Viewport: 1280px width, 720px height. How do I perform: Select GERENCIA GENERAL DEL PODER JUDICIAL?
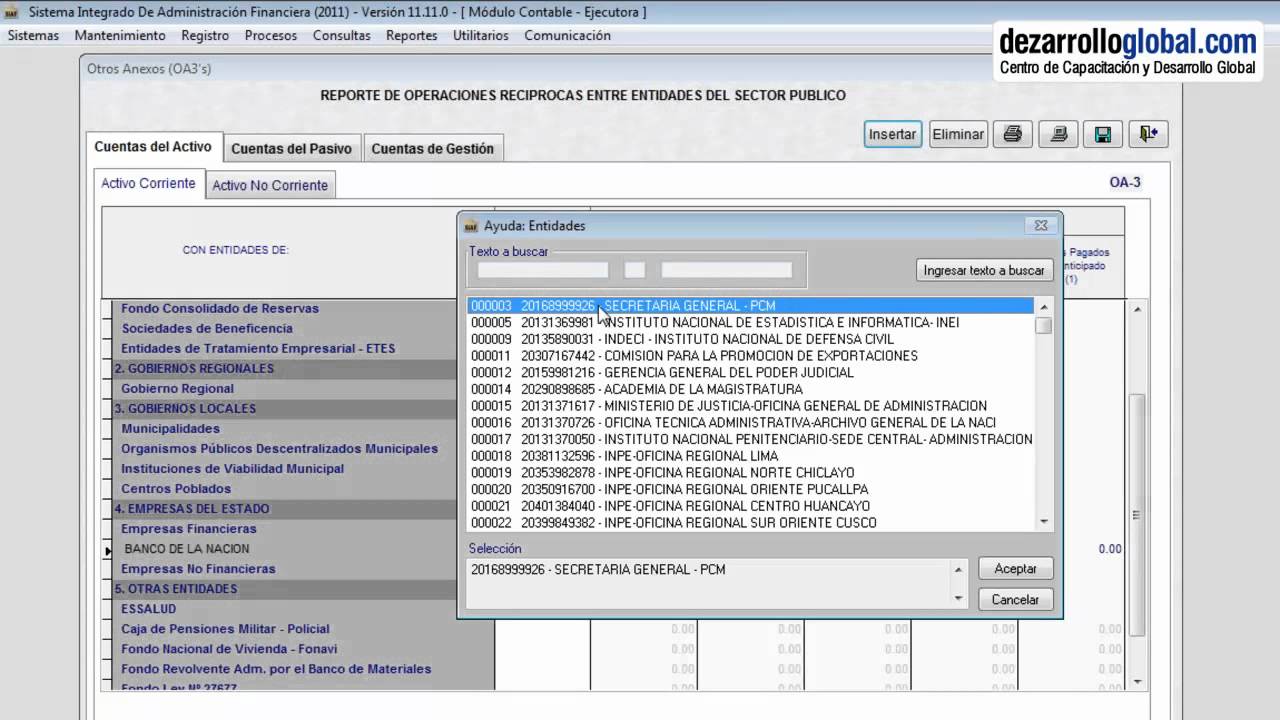[750, 372]
